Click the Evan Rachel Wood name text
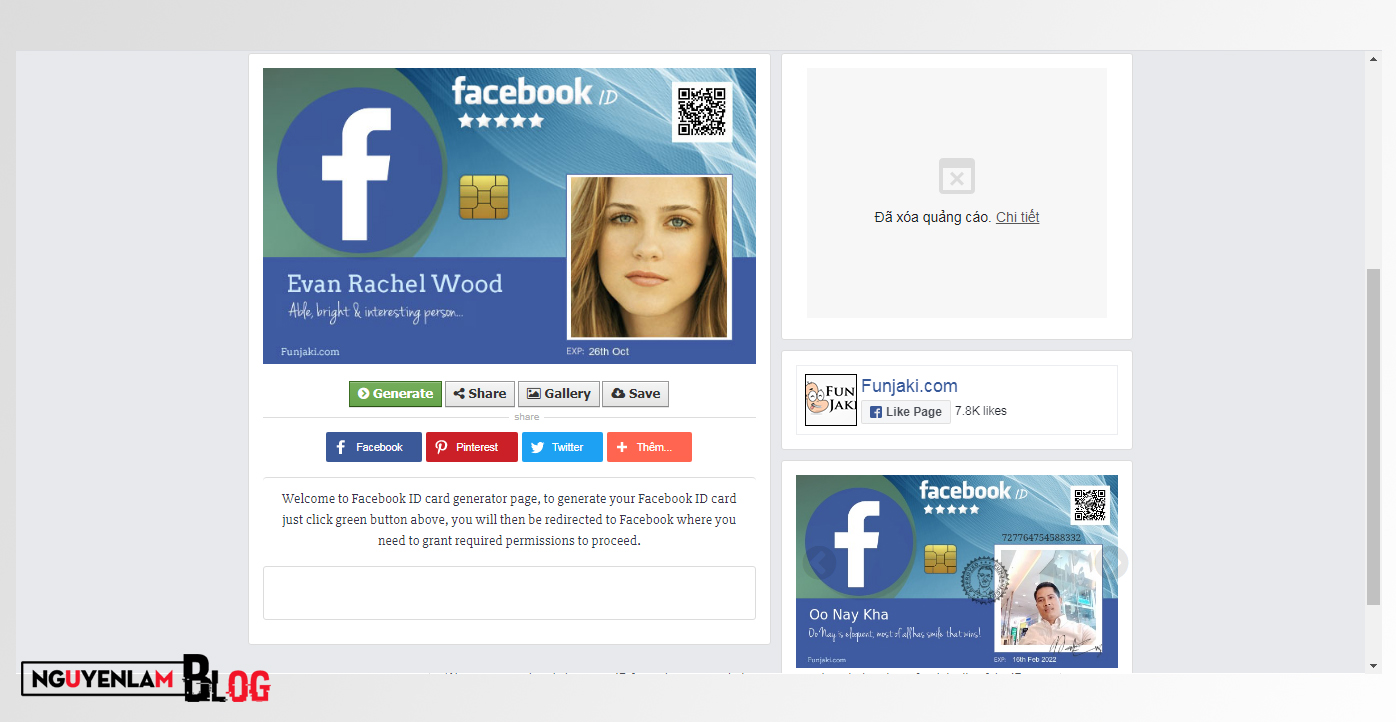The image size is (1396, 722). click(x=395, y=284)
